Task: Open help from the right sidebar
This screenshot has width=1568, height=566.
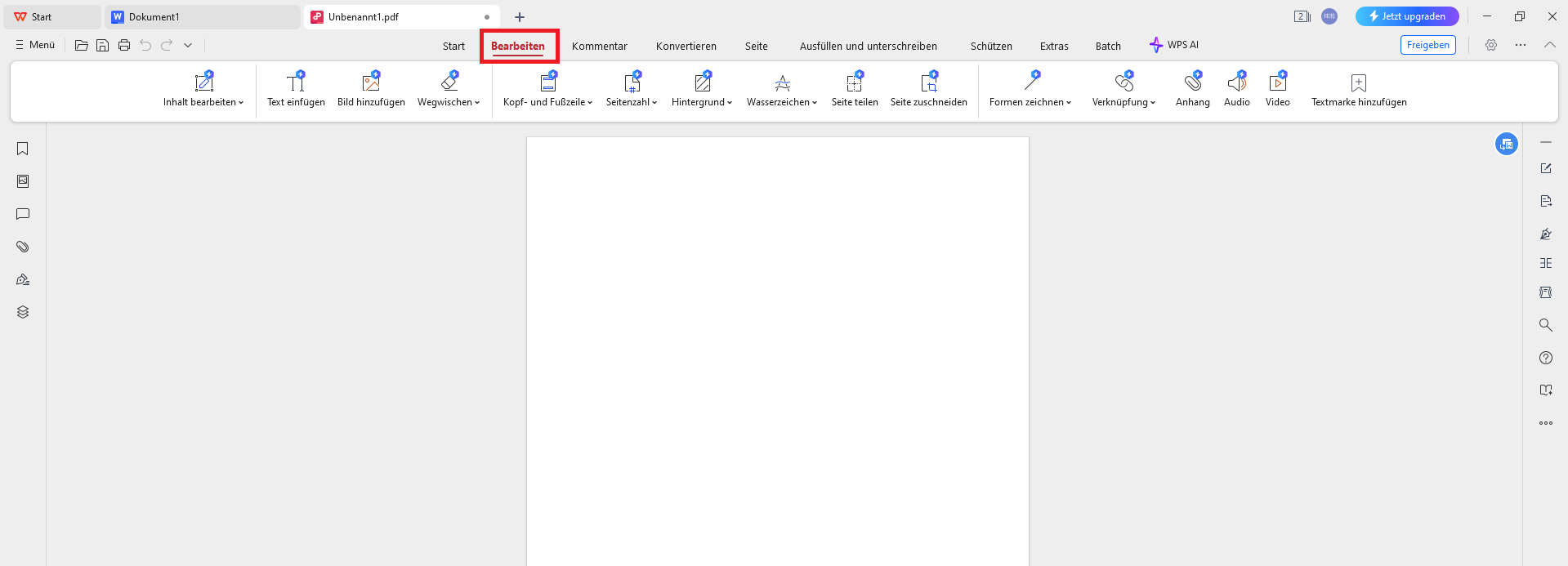Action: tap(1546, 358)
